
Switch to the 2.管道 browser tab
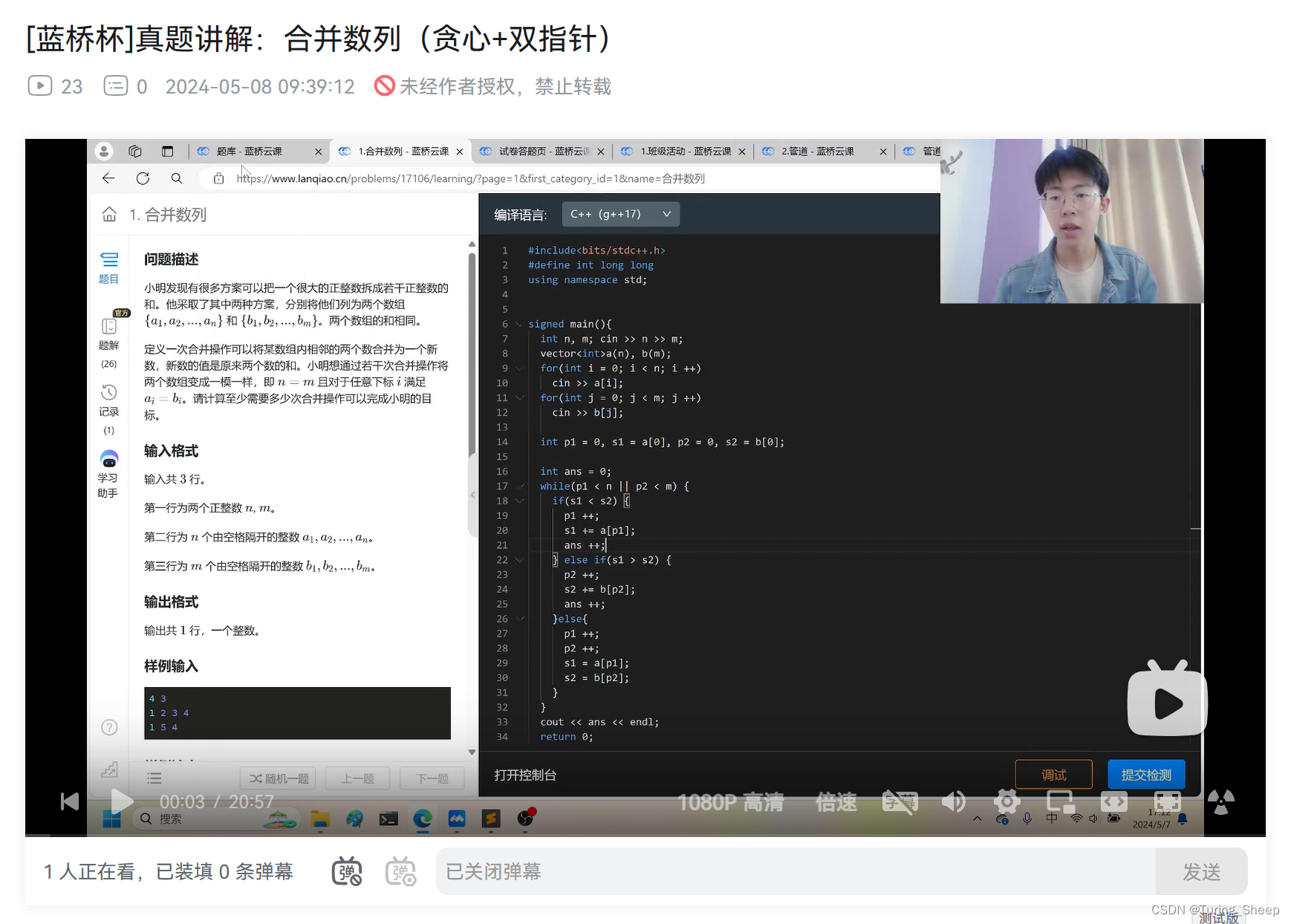824,152
